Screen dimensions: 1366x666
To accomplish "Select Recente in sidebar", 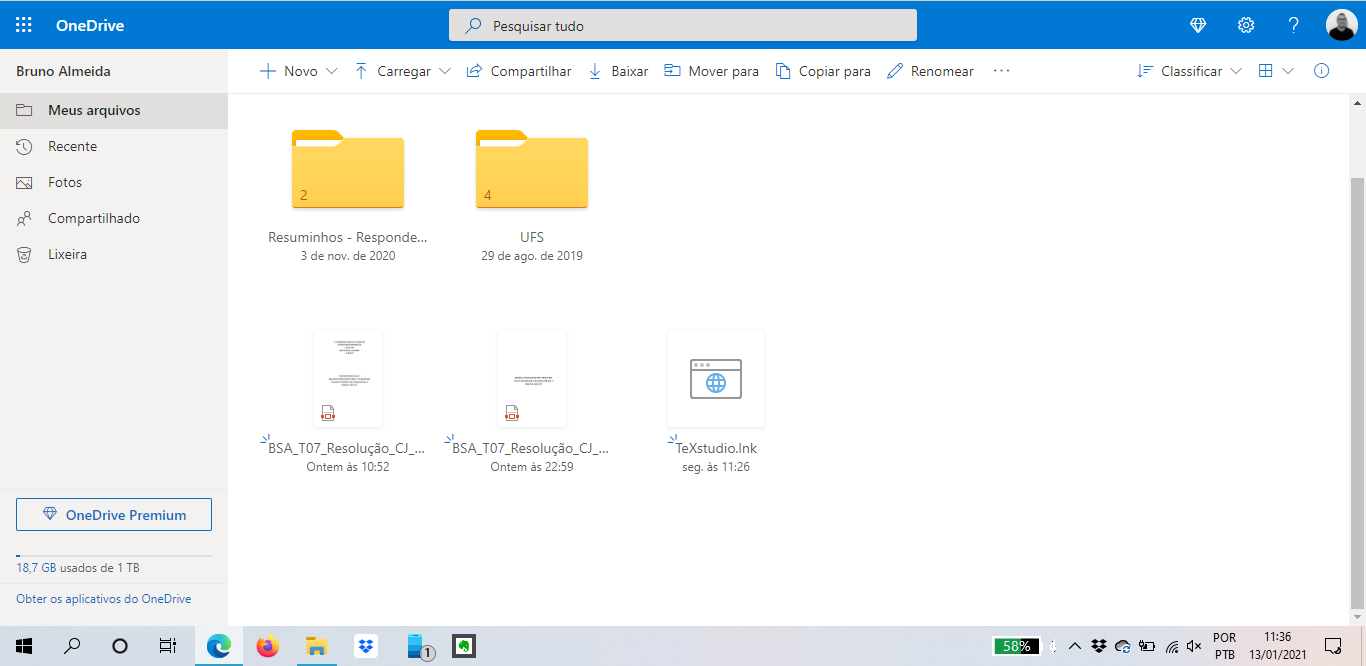I will pos(114,146).
